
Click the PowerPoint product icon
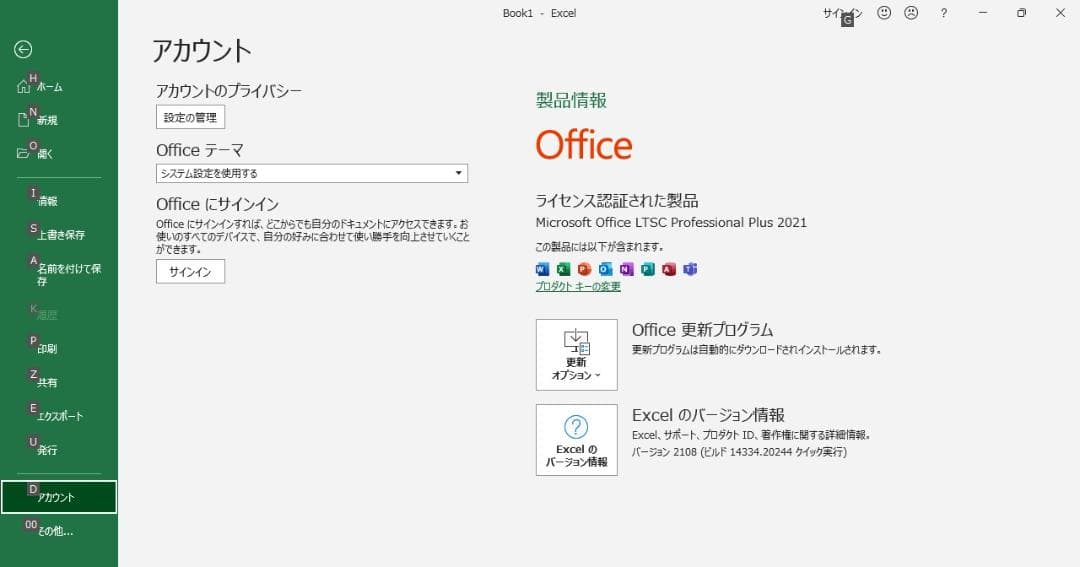tap(584, 269)
